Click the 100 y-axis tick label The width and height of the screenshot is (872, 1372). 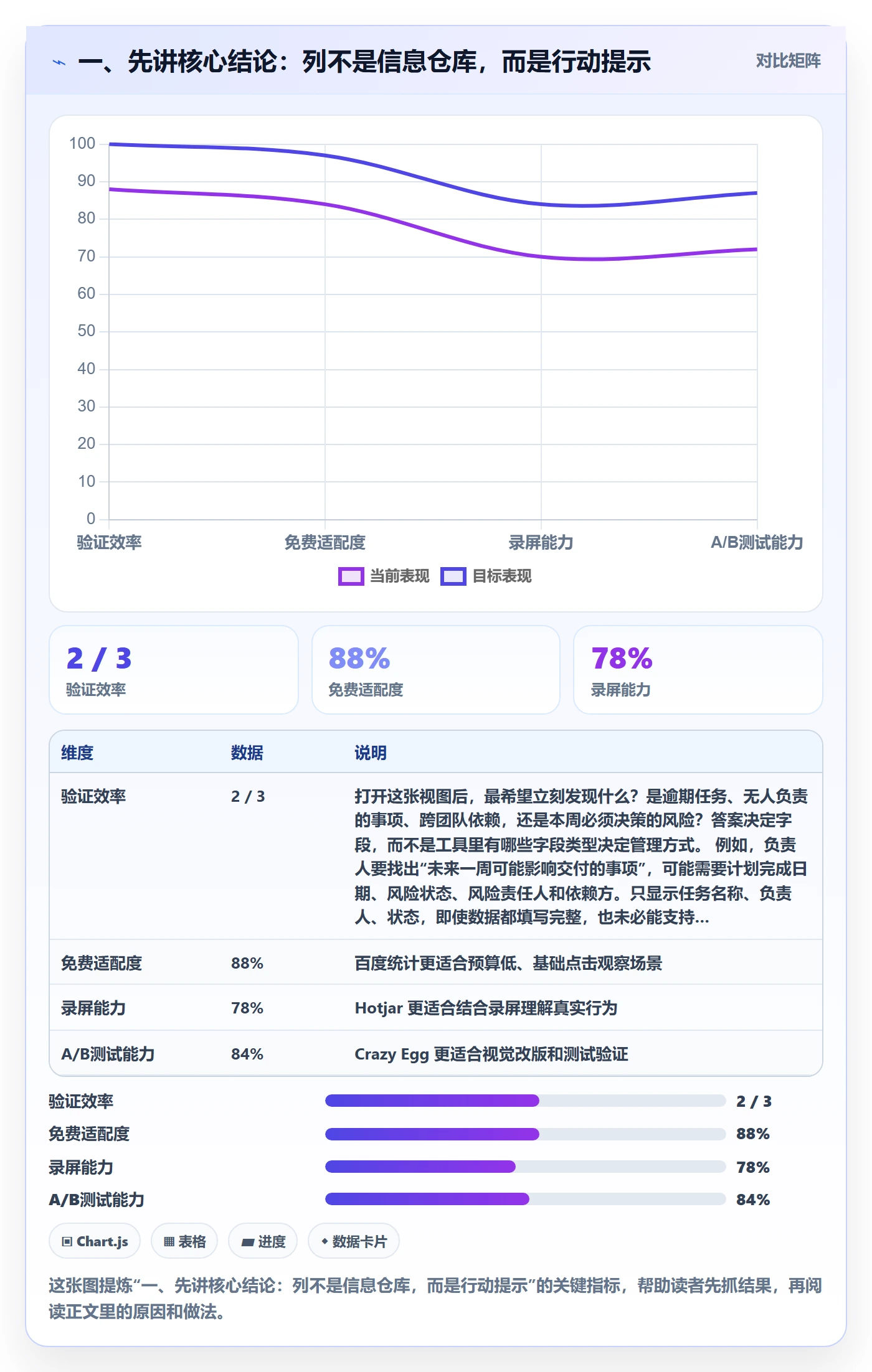(82, 143)
